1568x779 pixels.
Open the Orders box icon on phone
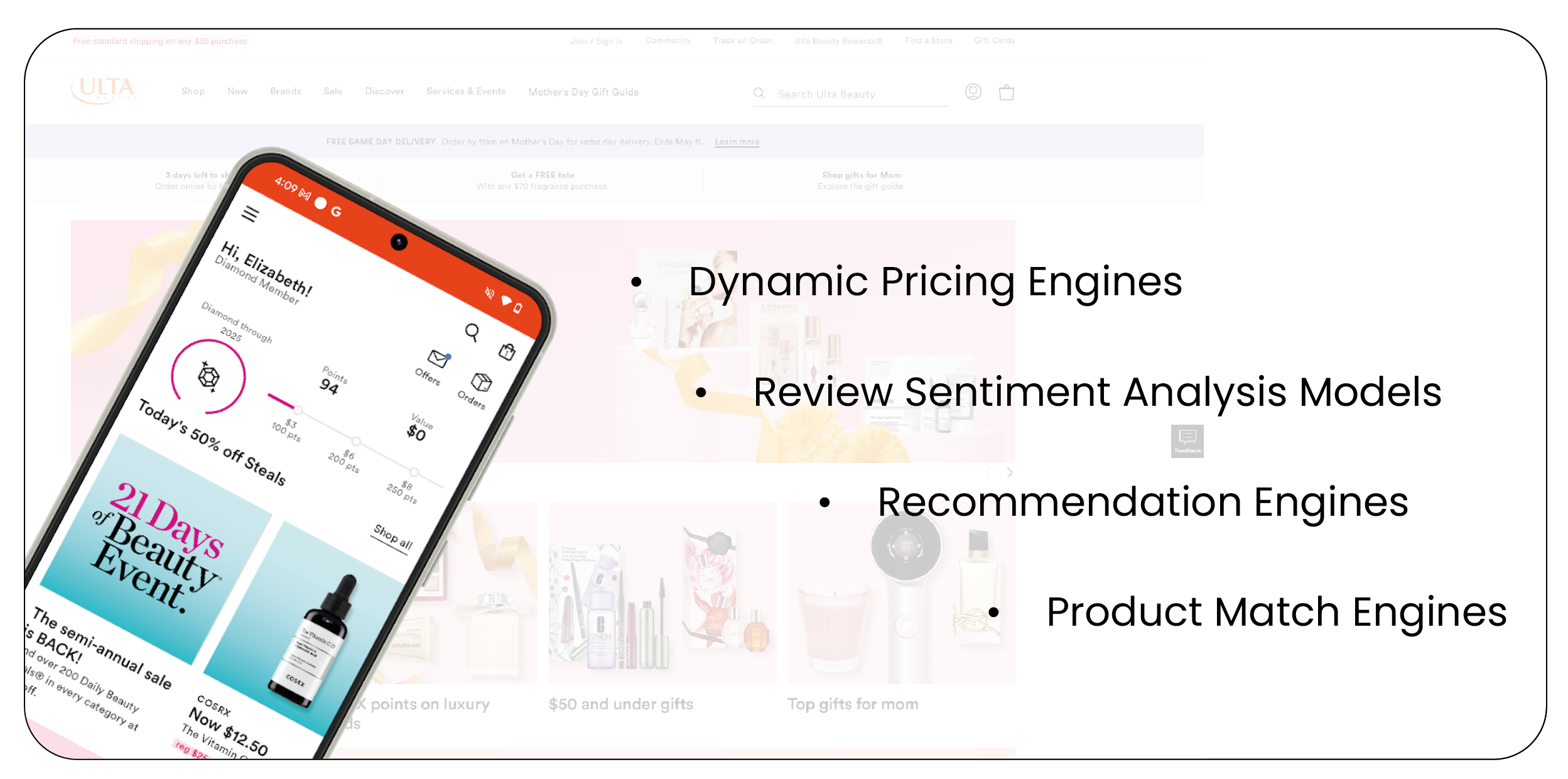481,381
